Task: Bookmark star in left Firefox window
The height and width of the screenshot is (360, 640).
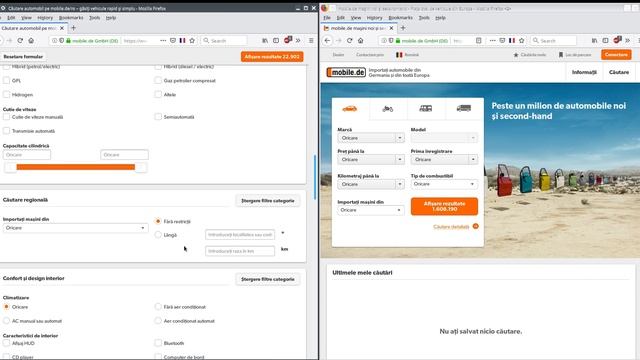Action: pos(192,40)
